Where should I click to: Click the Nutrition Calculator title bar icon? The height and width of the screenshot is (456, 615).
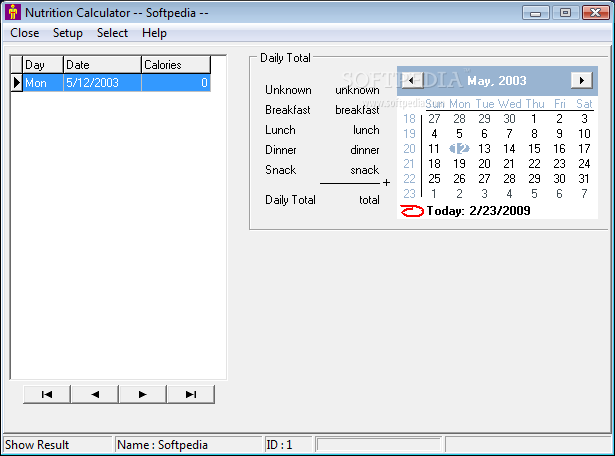[x=13, y=12]
